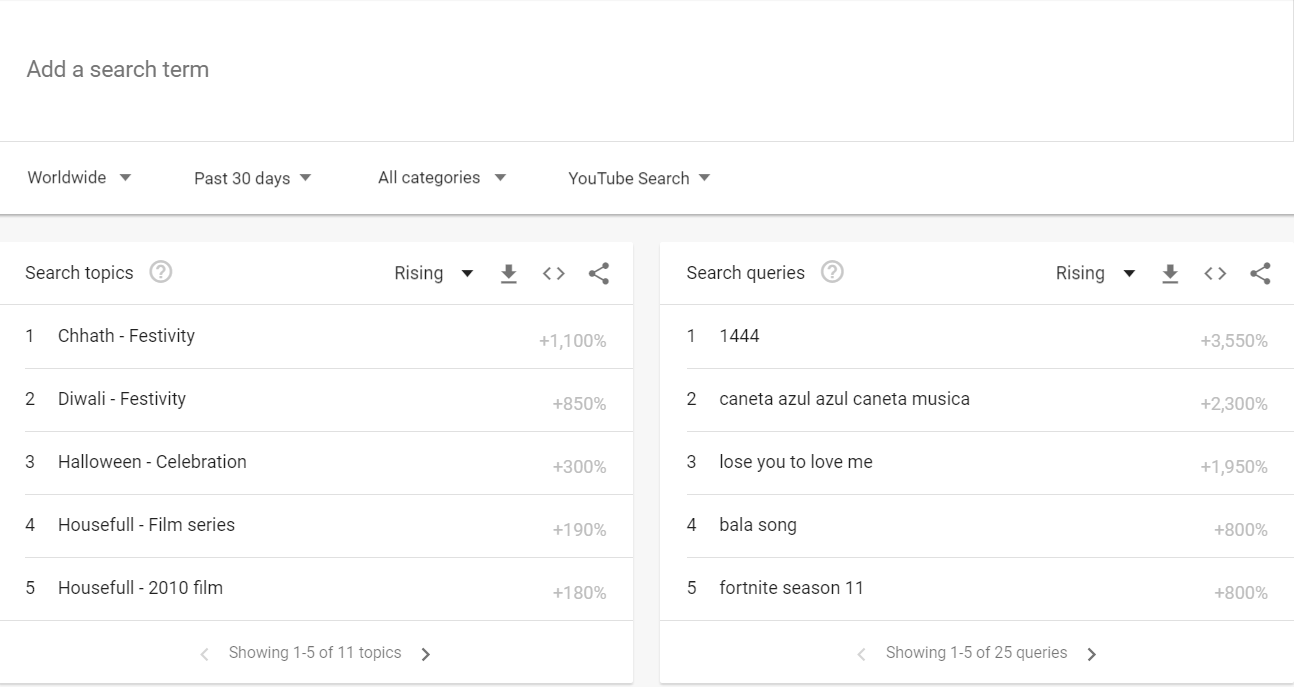Go to next page of queries
Viewport: 1294px width, 687px height.
pyautogui.click(x=1092, y=654)
